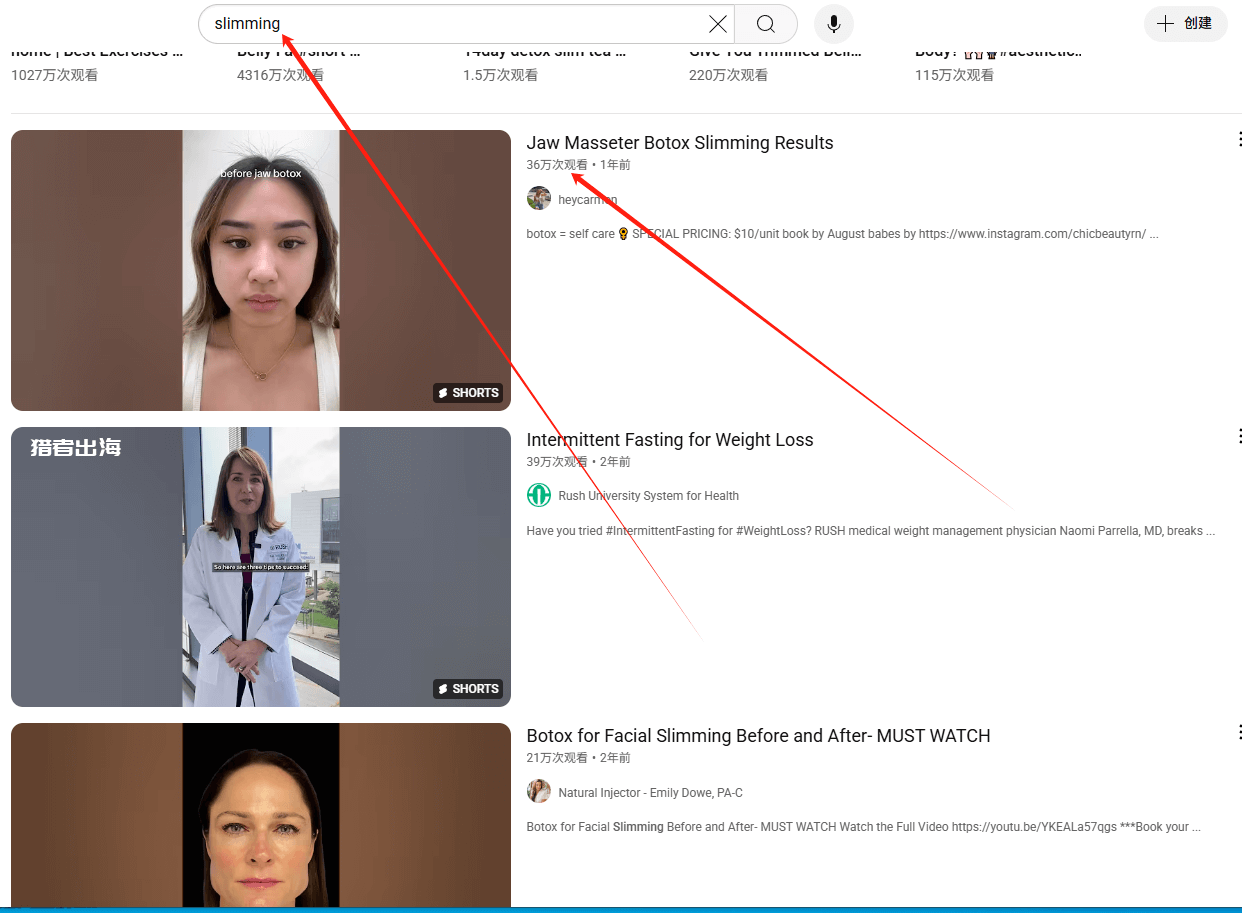Click "39万次观看 • 2年前" under Intermittent Fasting
Viewport: 1242px width, 913px height.
pyautogui.click(x=579, y=462)
